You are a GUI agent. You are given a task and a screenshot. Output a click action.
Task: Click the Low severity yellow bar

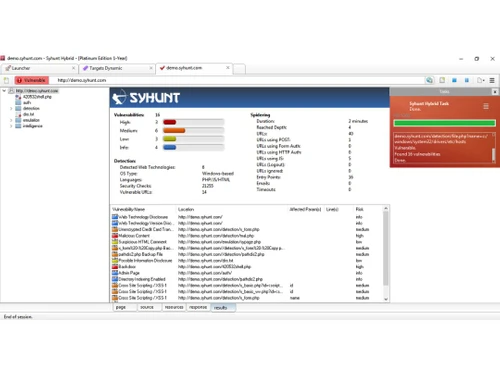coord(170,139)
